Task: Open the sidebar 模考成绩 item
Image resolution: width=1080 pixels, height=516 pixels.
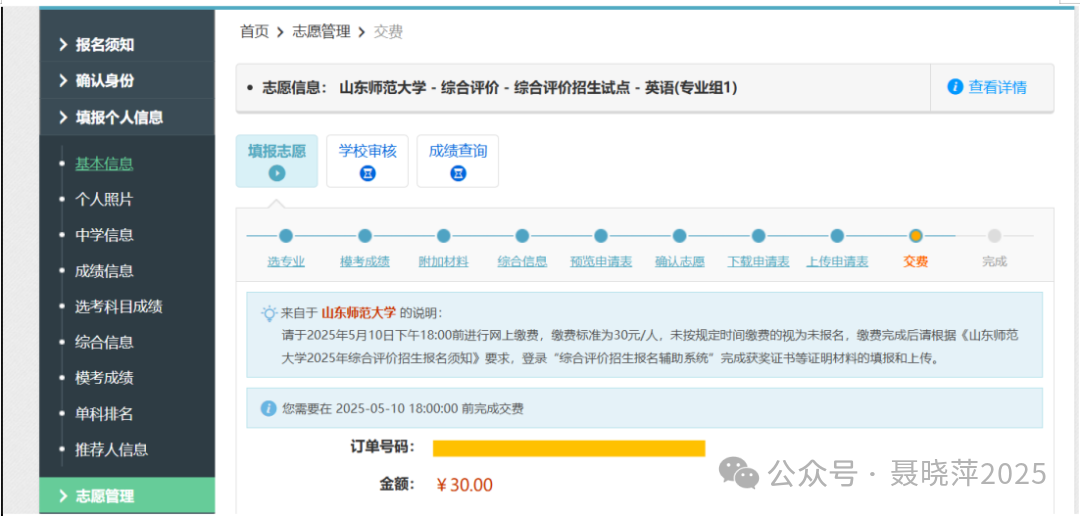Action: coord(104,378)
